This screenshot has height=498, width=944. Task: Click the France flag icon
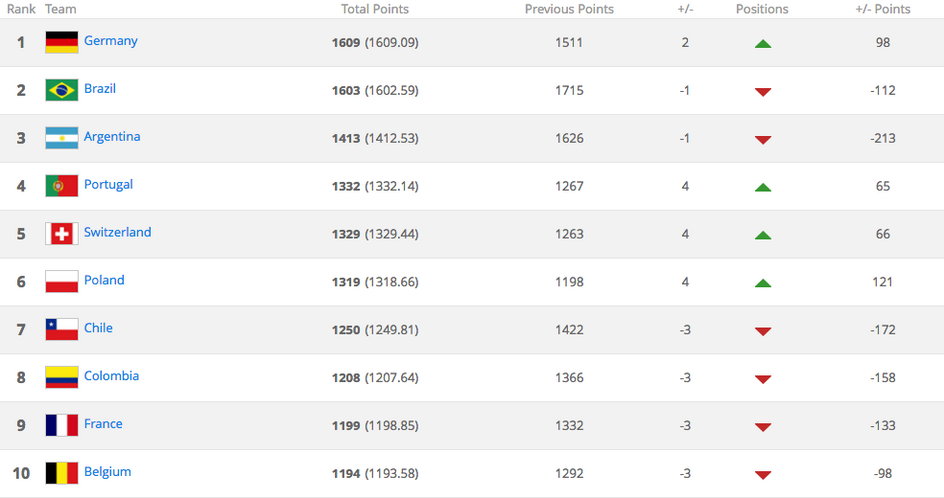(61, 425)
